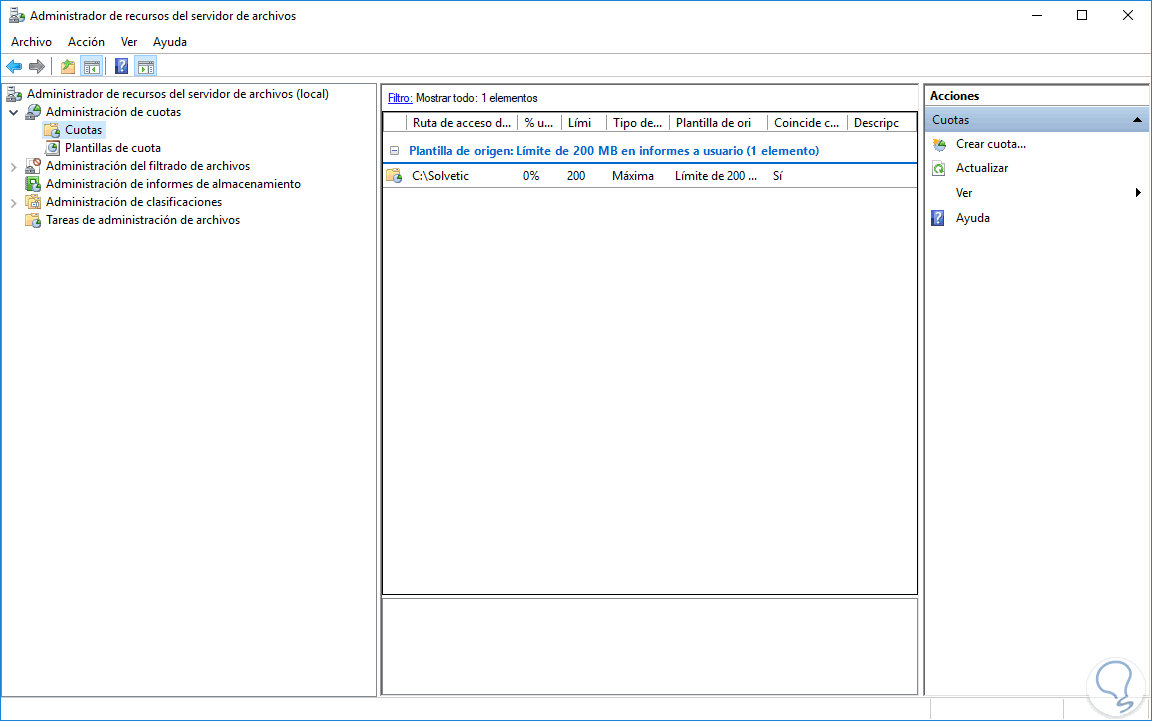Click the 0% usage cell
Viewport: 1152px width, 721px height.
pyautogui.click(x=531, y=176)
